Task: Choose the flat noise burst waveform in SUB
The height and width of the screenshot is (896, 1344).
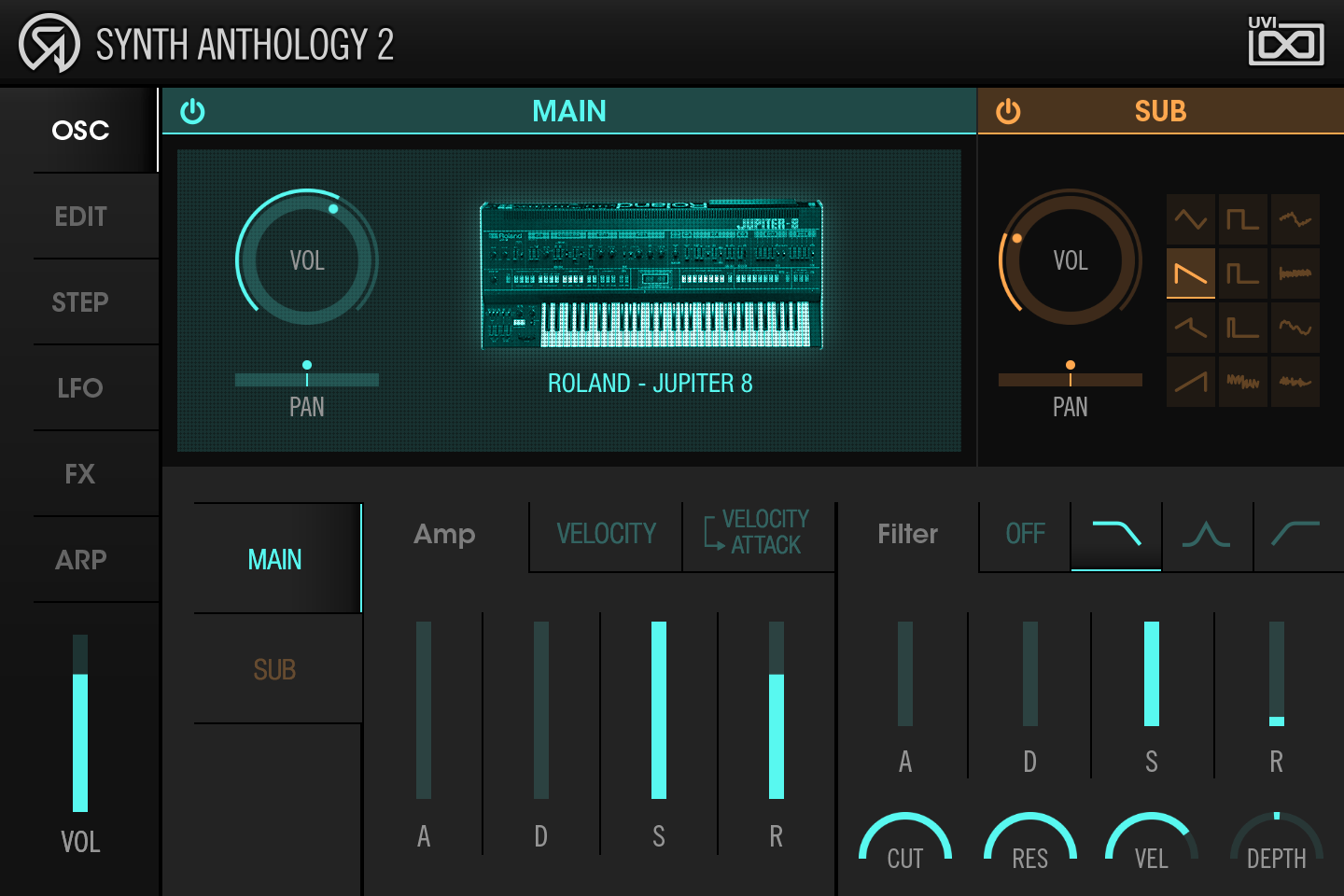Action: point(1295,273)
